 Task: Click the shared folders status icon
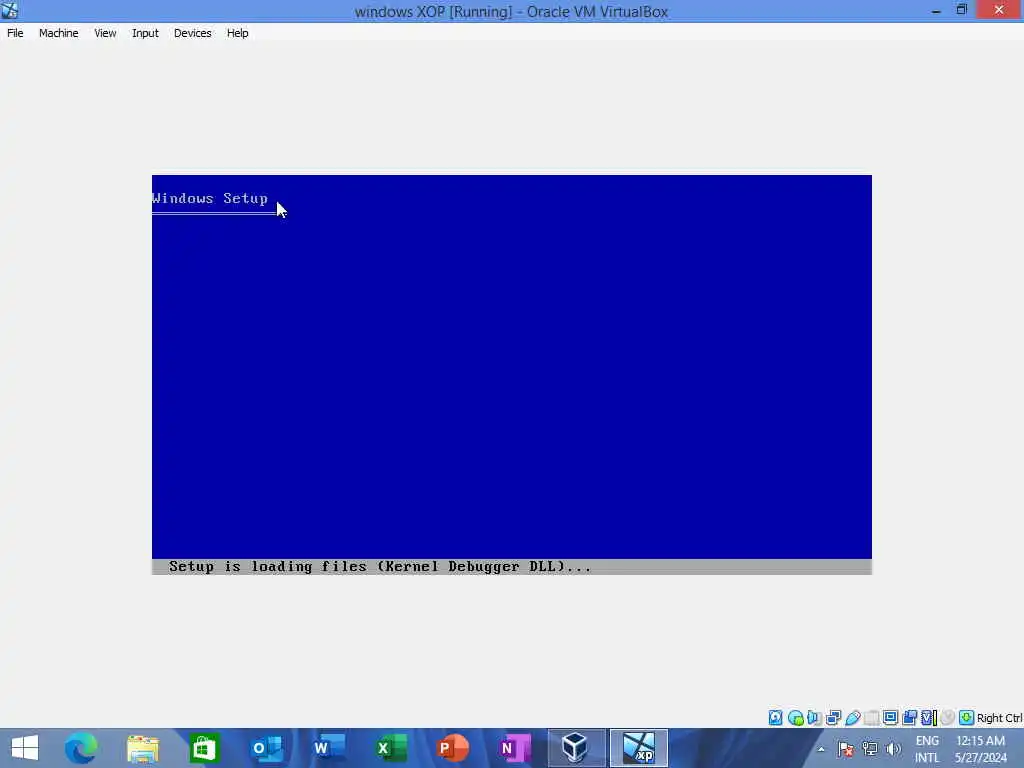pyautogui.click(x=871, y=718)
